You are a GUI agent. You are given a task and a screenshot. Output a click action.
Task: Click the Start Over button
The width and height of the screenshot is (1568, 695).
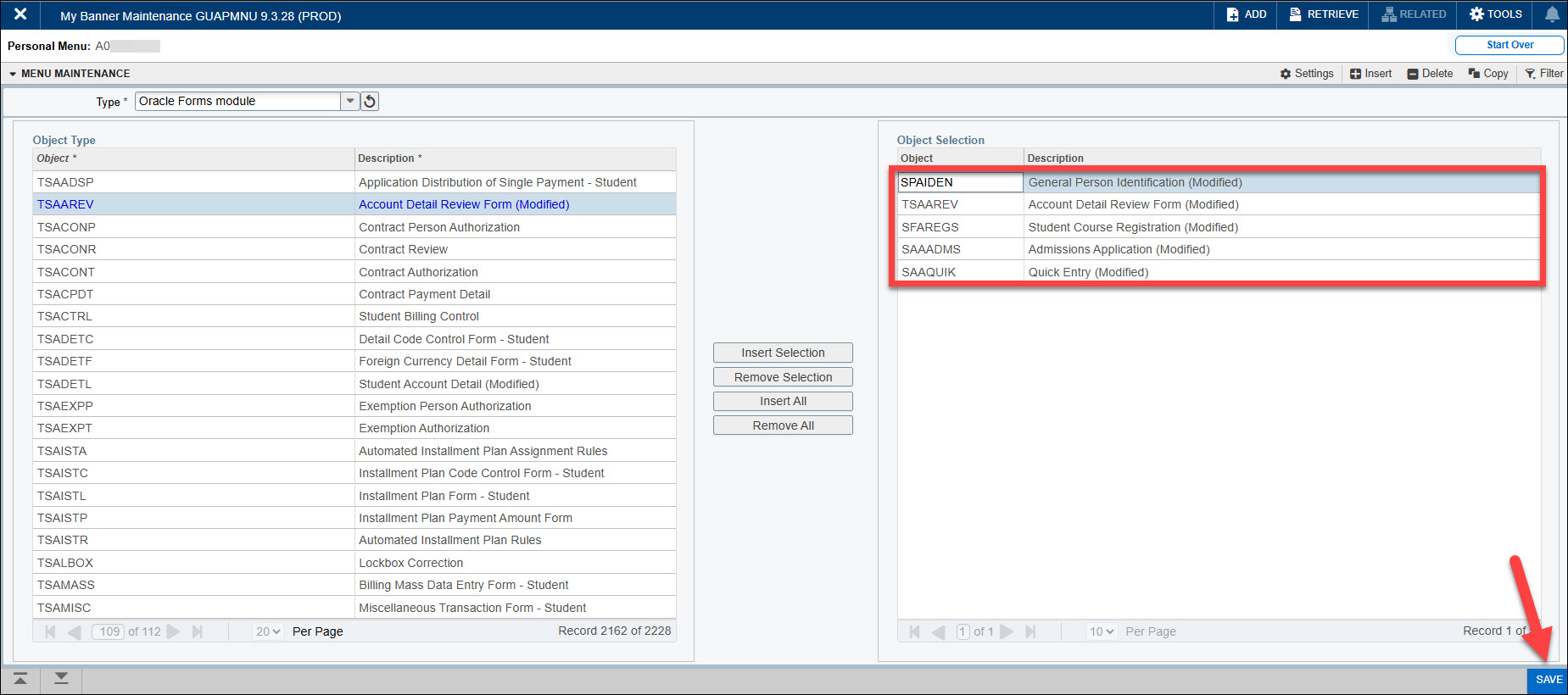click(1509, 45)
